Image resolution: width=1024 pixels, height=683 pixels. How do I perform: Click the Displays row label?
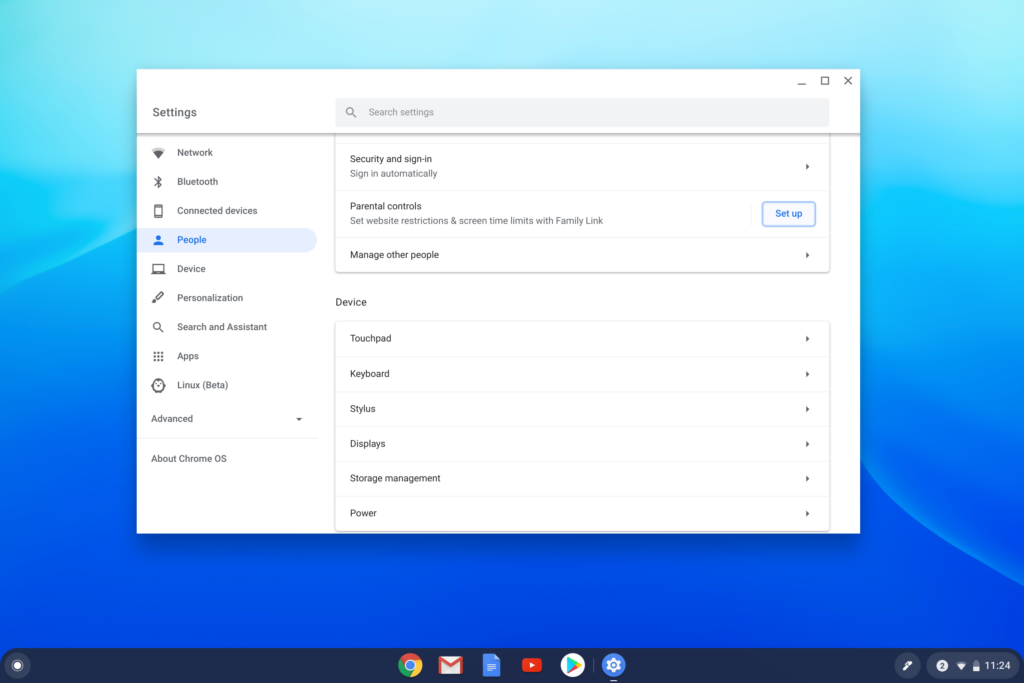368,443
